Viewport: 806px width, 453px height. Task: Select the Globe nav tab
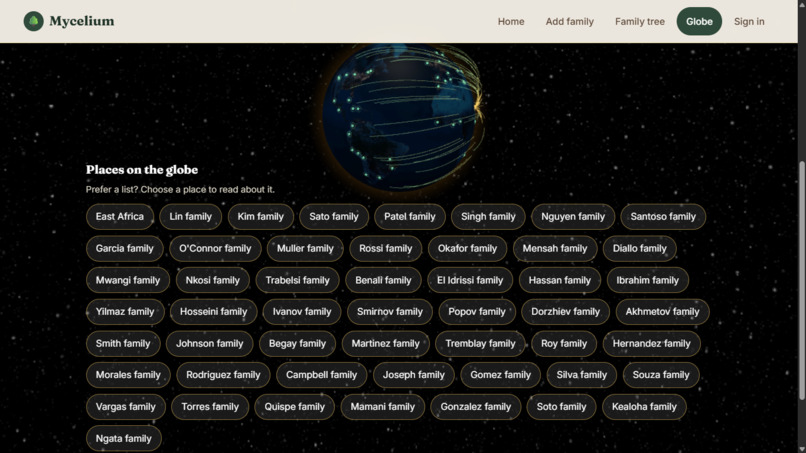699,22
